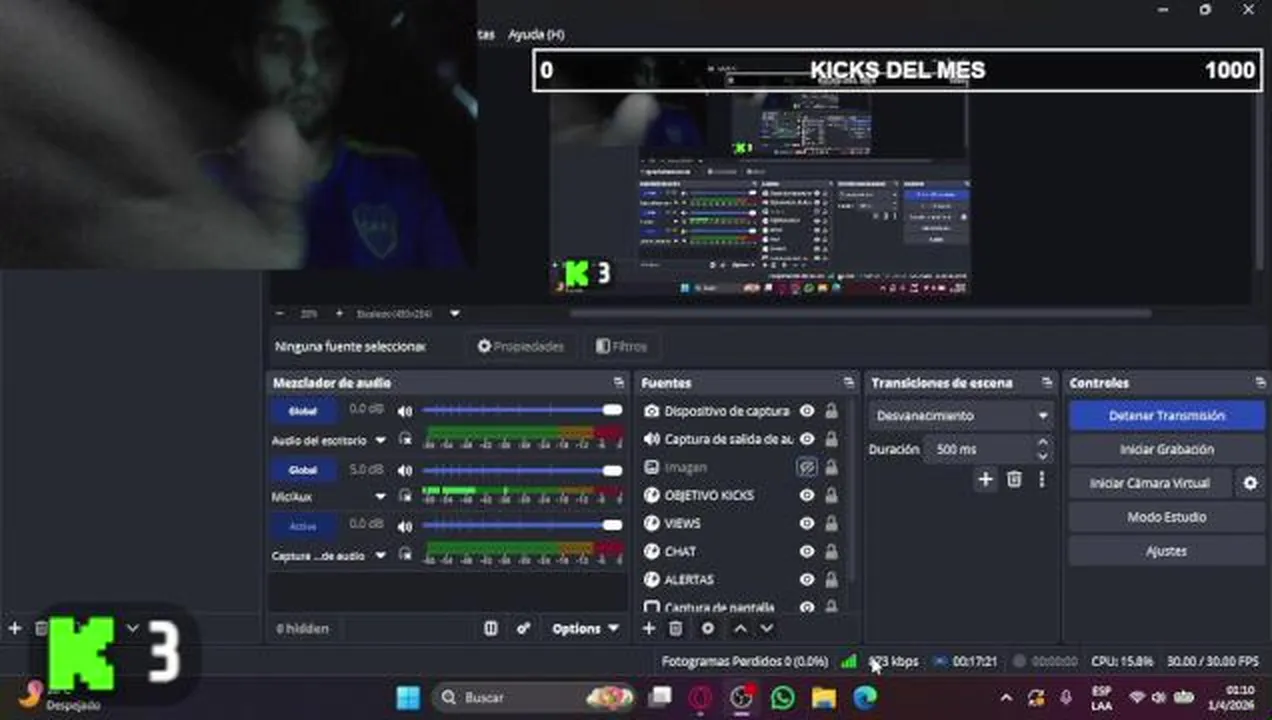Image resolution: width=1272 pixels, height=720 pixels.
Task: Add a new scene with plus icon
Action: (15, 628)
